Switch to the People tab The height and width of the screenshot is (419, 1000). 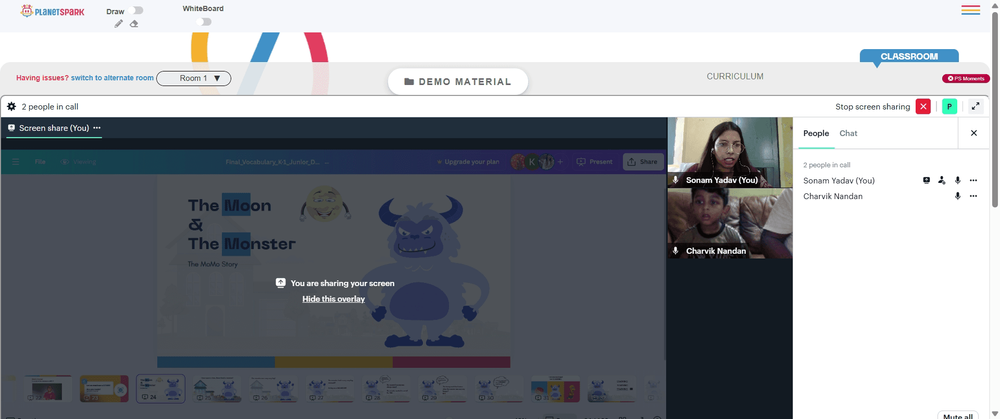pos(816,133)
